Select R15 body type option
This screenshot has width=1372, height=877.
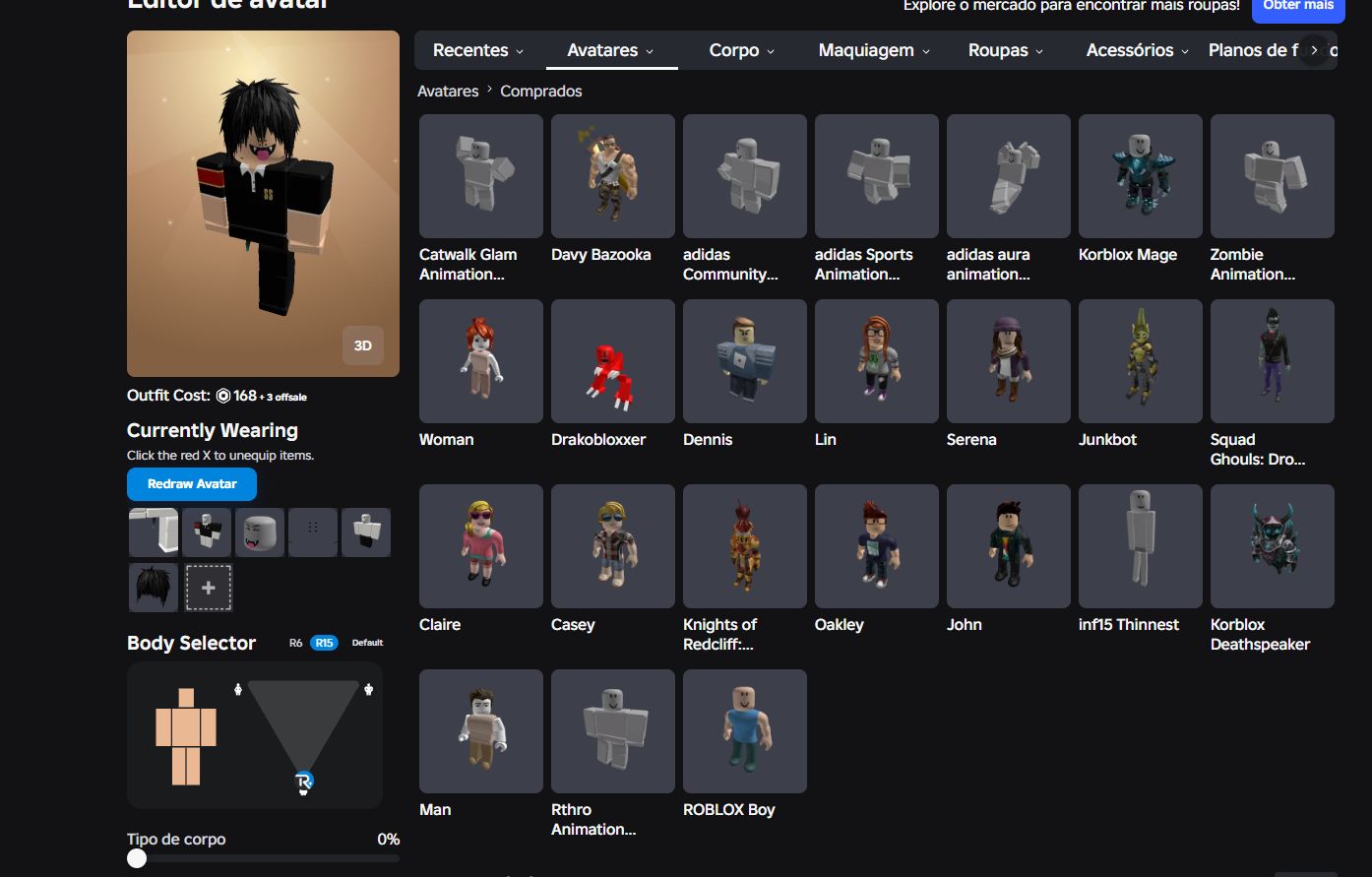pyautogui.click(x=324, y=643)
